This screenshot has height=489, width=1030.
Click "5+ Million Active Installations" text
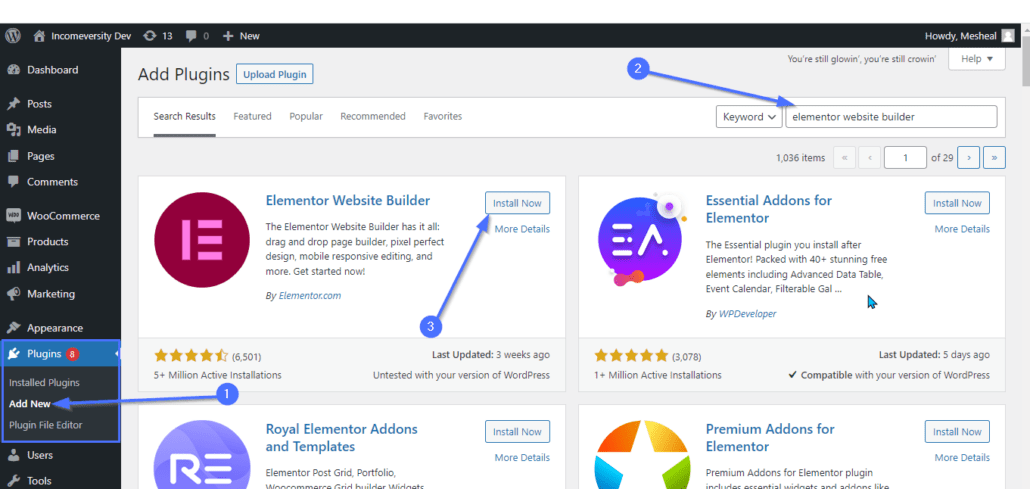coord(217,375)
